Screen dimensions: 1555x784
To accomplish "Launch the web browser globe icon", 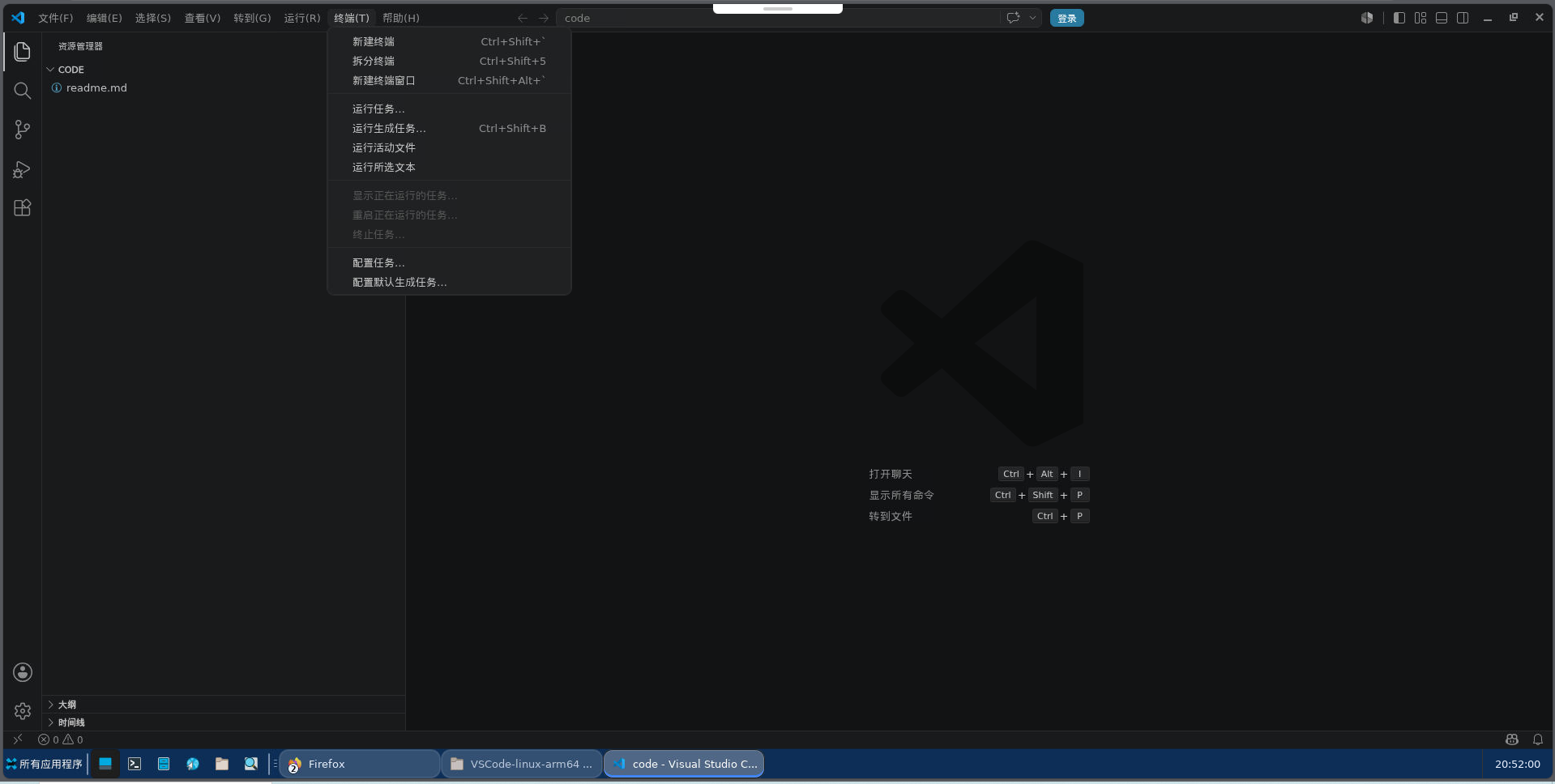I will click(x=193, y=764).
